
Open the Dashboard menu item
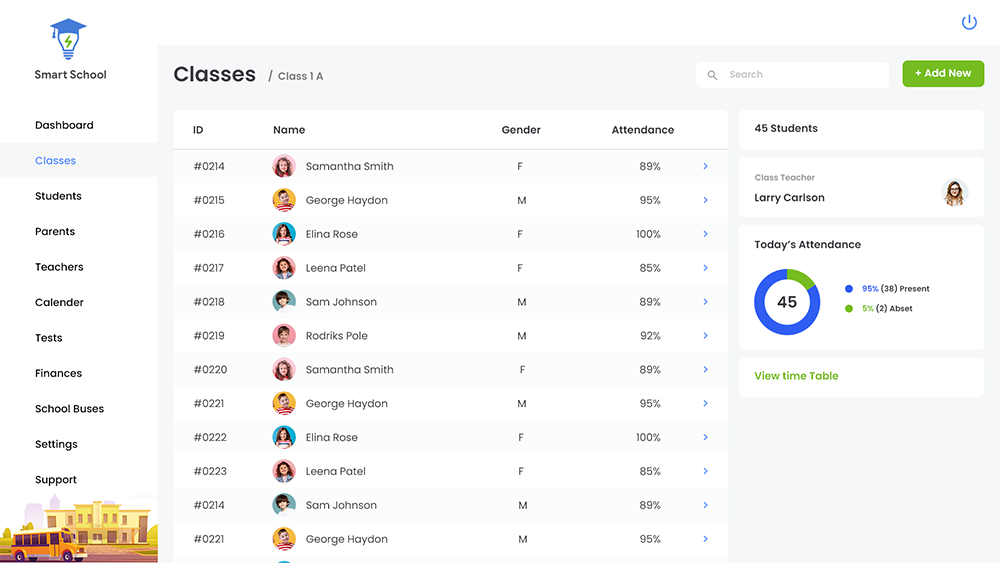pos(64,125)
